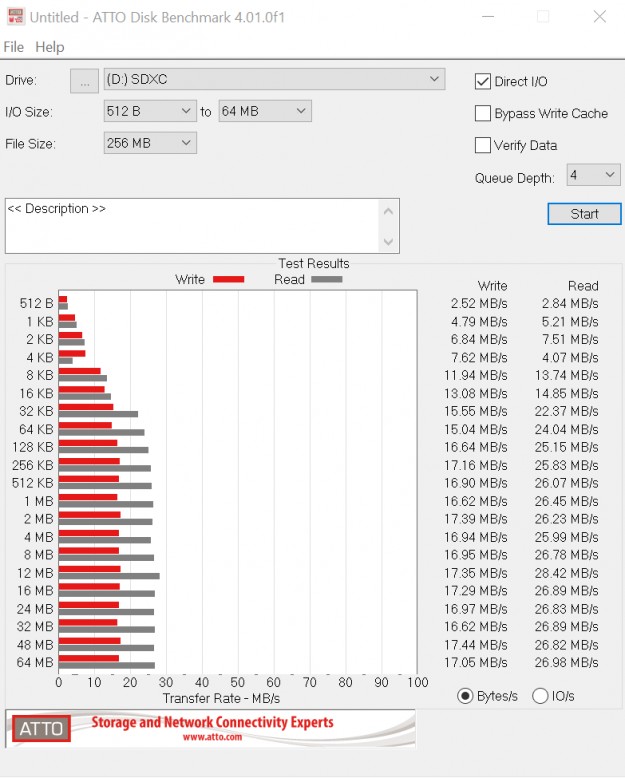The image size is (625, 778).
Task: Click the gray Read legend swatch
Action: point(326,280)
